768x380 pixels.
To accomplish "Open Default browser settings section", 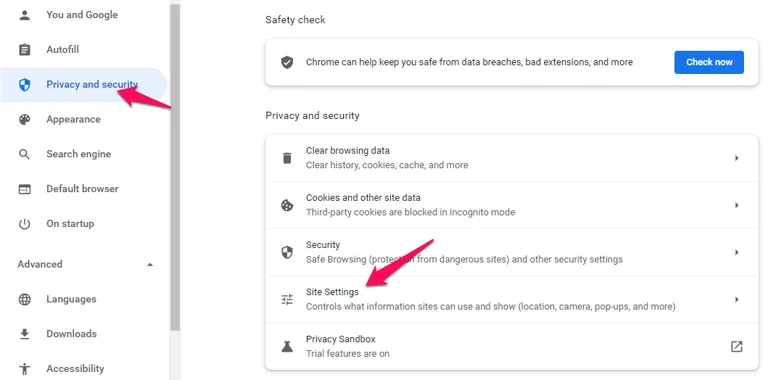I will coord(82,189).
